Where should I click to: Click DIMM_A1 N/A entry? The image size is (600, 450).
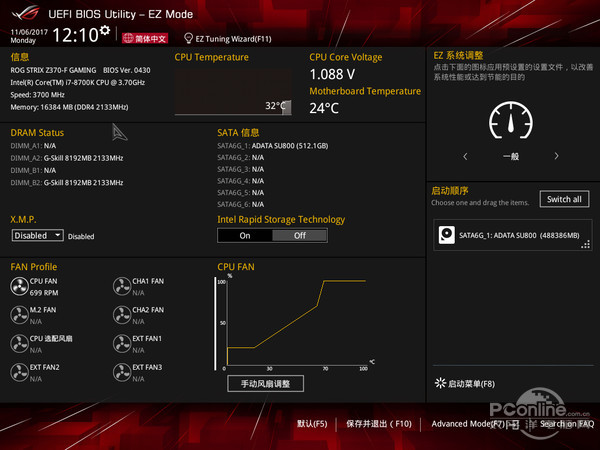tap(33, 146)
